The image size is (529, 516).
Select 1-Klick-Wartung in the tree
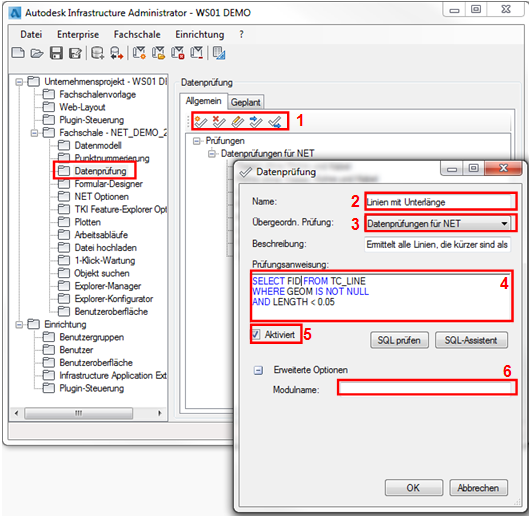(x=105, y=260)
